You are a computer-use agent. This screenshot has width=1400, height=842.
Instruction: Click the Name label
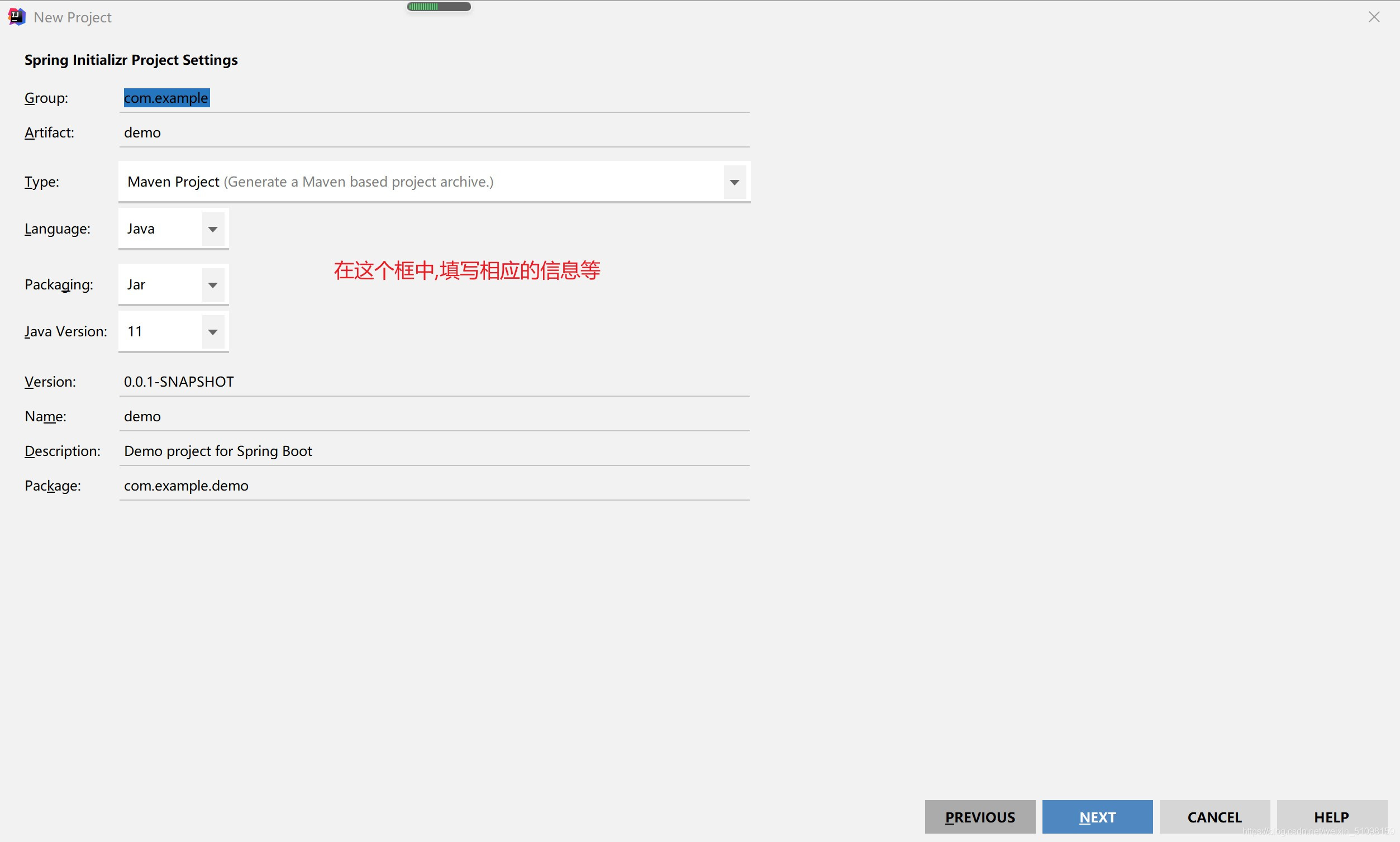click(x=45, y=416)
